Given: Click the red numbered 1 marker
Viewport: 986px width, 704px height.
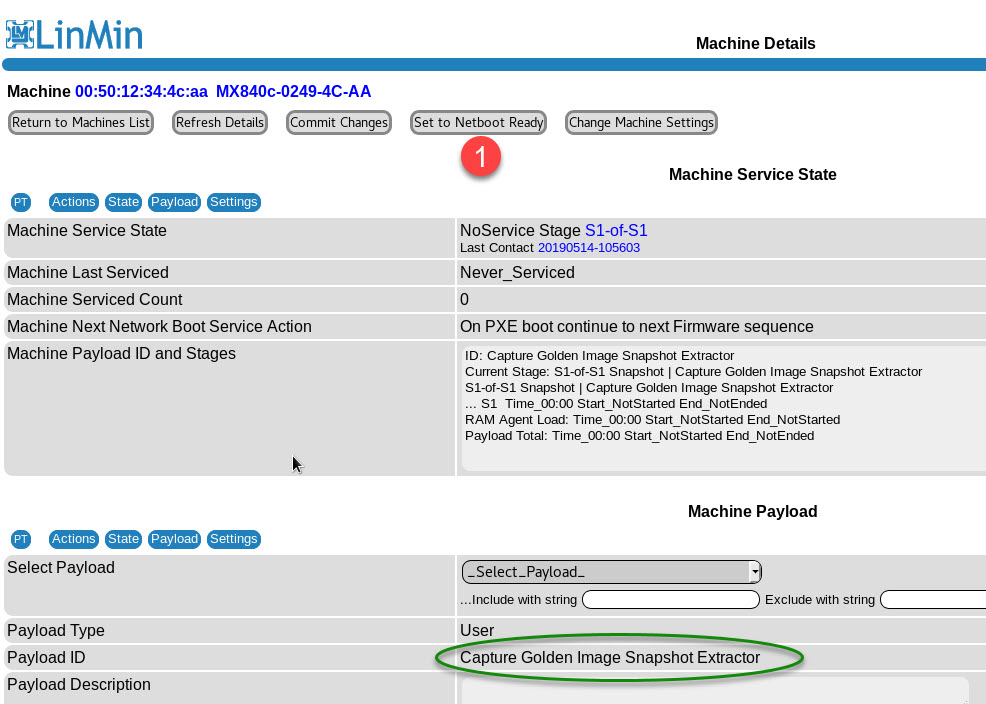Looking at the screenshot, I should pos(481,158).
